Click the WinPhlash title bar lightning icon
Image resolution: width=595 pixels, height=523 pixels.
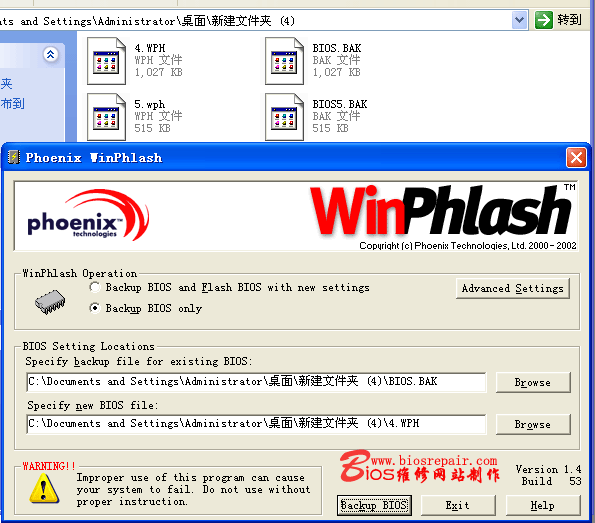14,157
